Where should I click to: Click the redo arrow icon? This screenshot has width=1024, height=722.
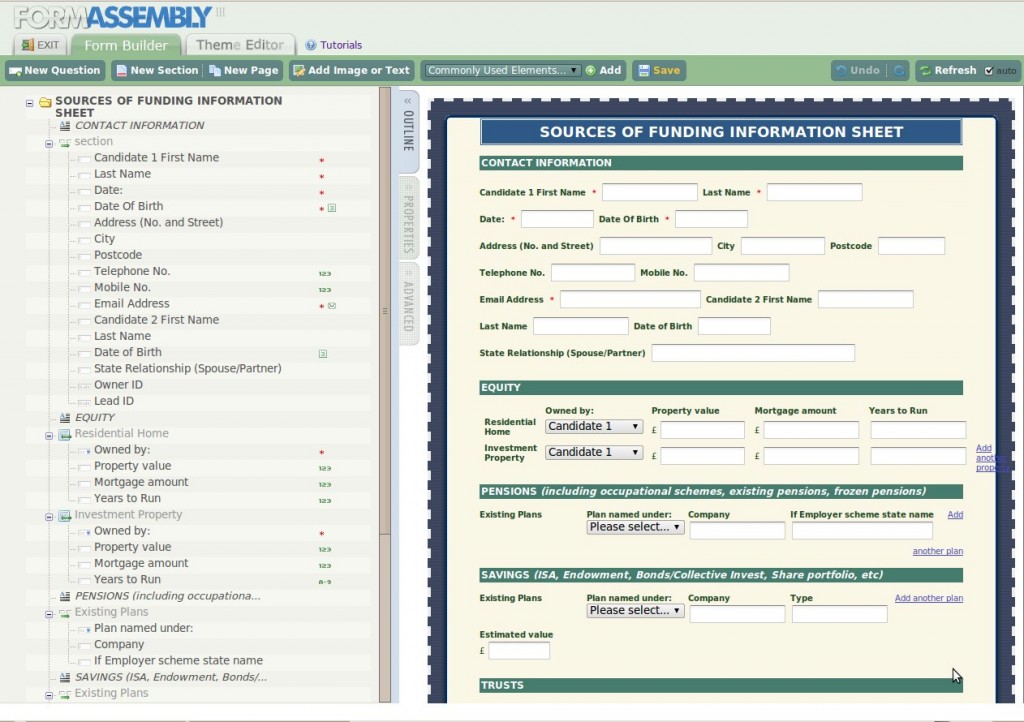click(x=899, y=71)
